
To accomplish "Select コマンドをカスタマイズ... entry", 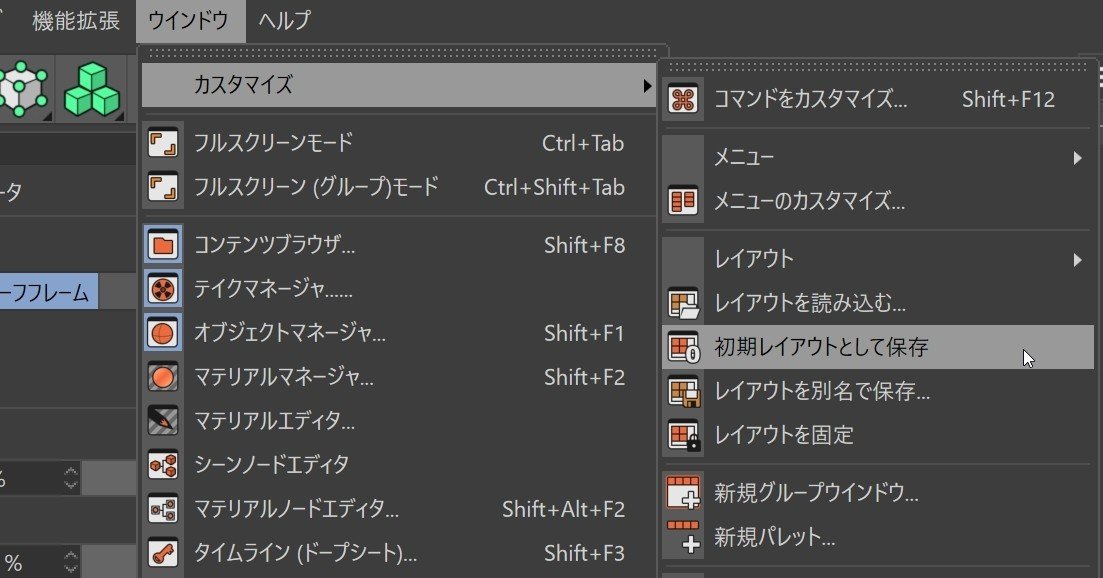I will click(878, 99).
